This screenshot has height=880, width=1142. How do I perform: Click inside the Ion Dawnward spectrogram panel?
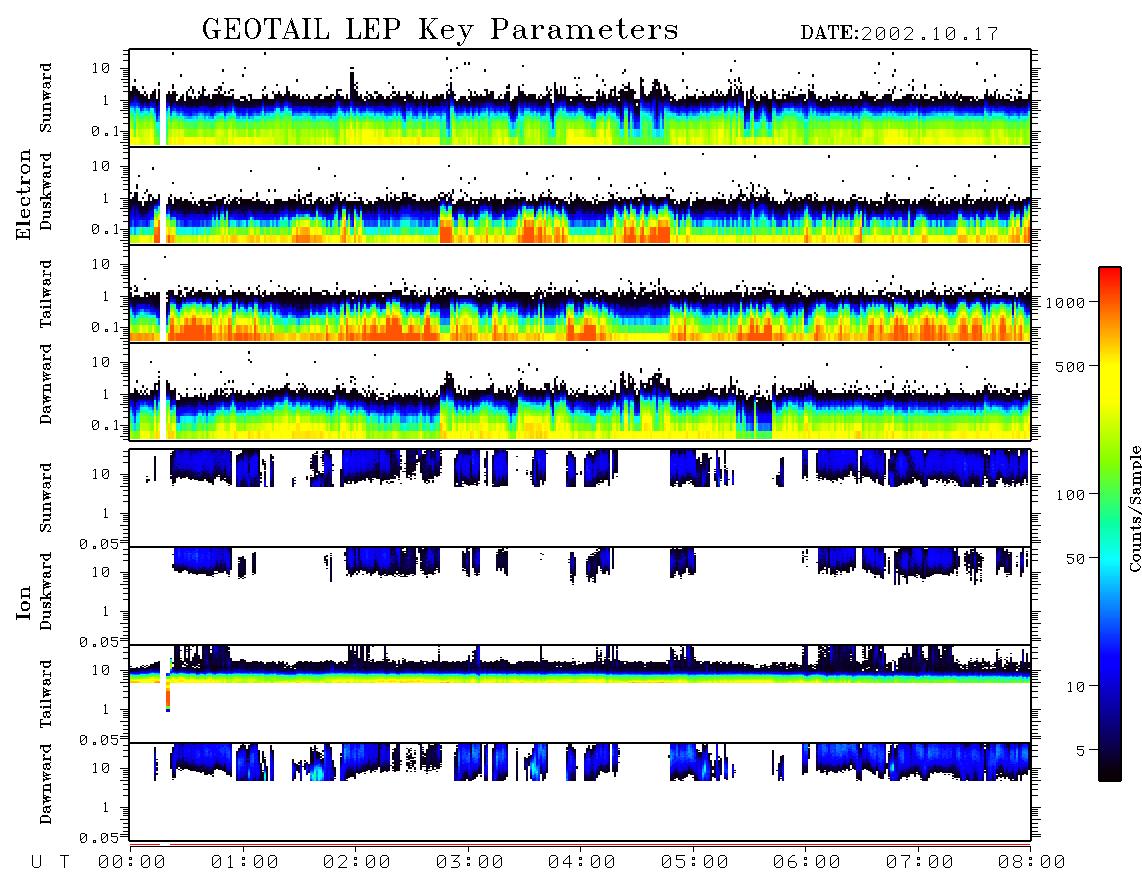pyautogui.click(x=580, y=792)
